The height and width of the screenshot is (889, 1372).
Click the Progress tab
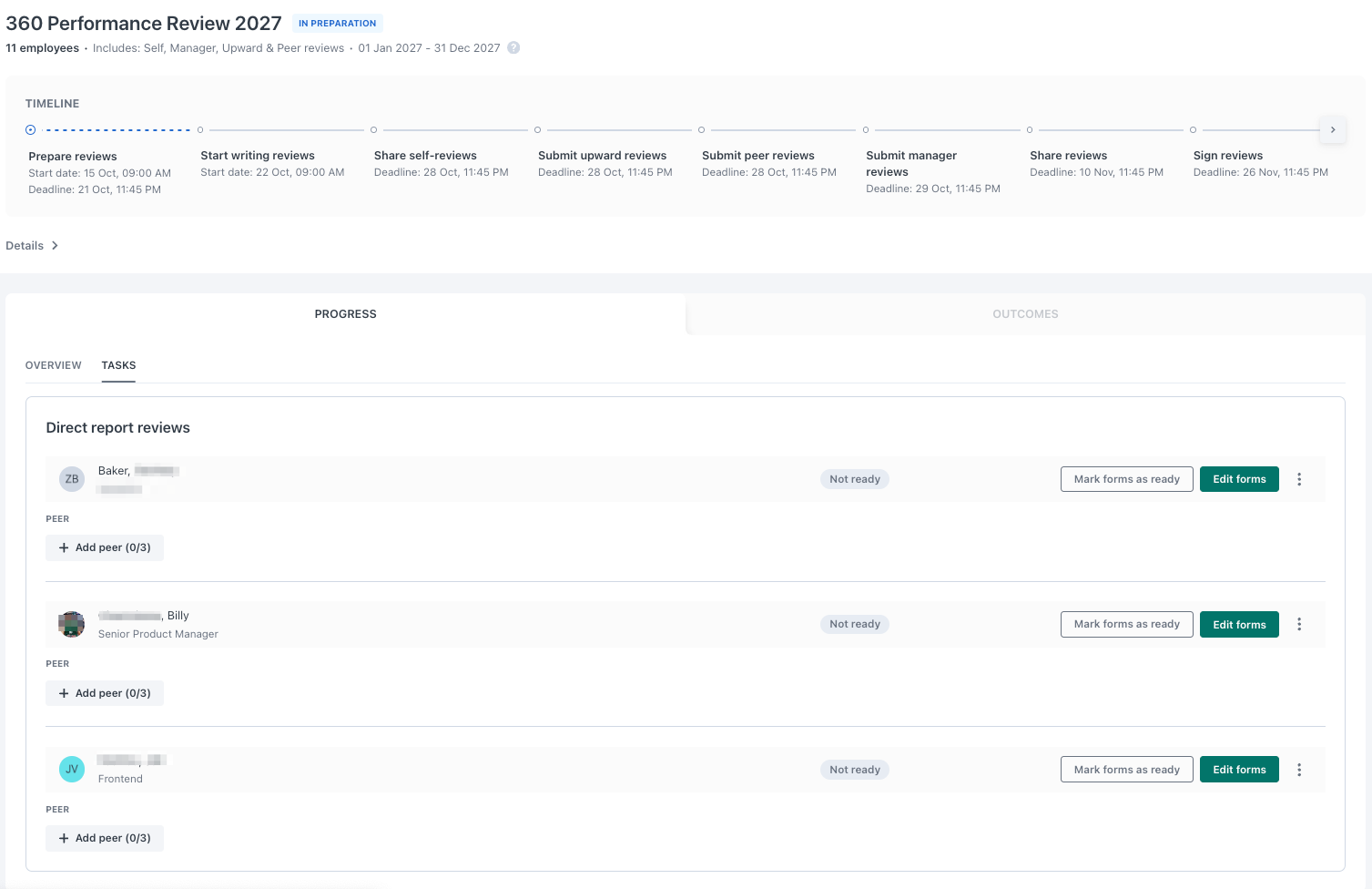[345, 314]
